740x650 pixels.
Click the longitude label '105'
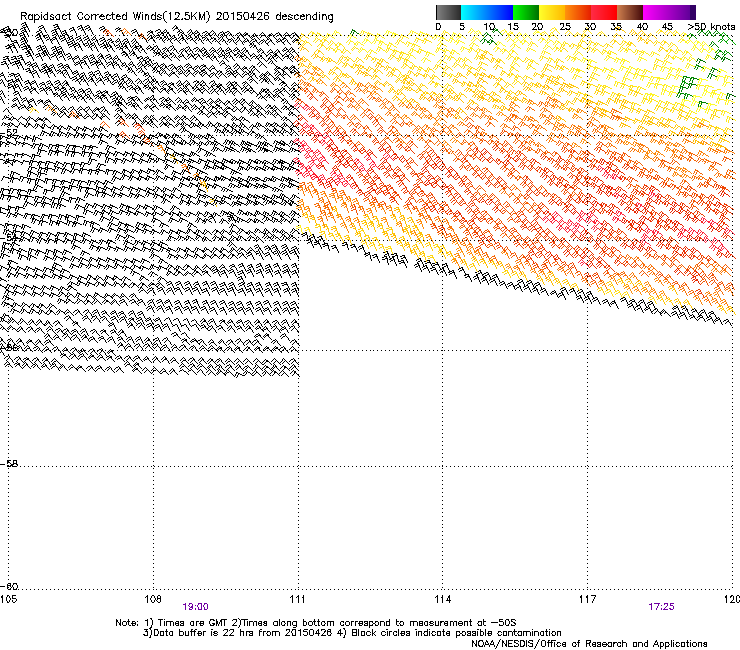point(8,599)
